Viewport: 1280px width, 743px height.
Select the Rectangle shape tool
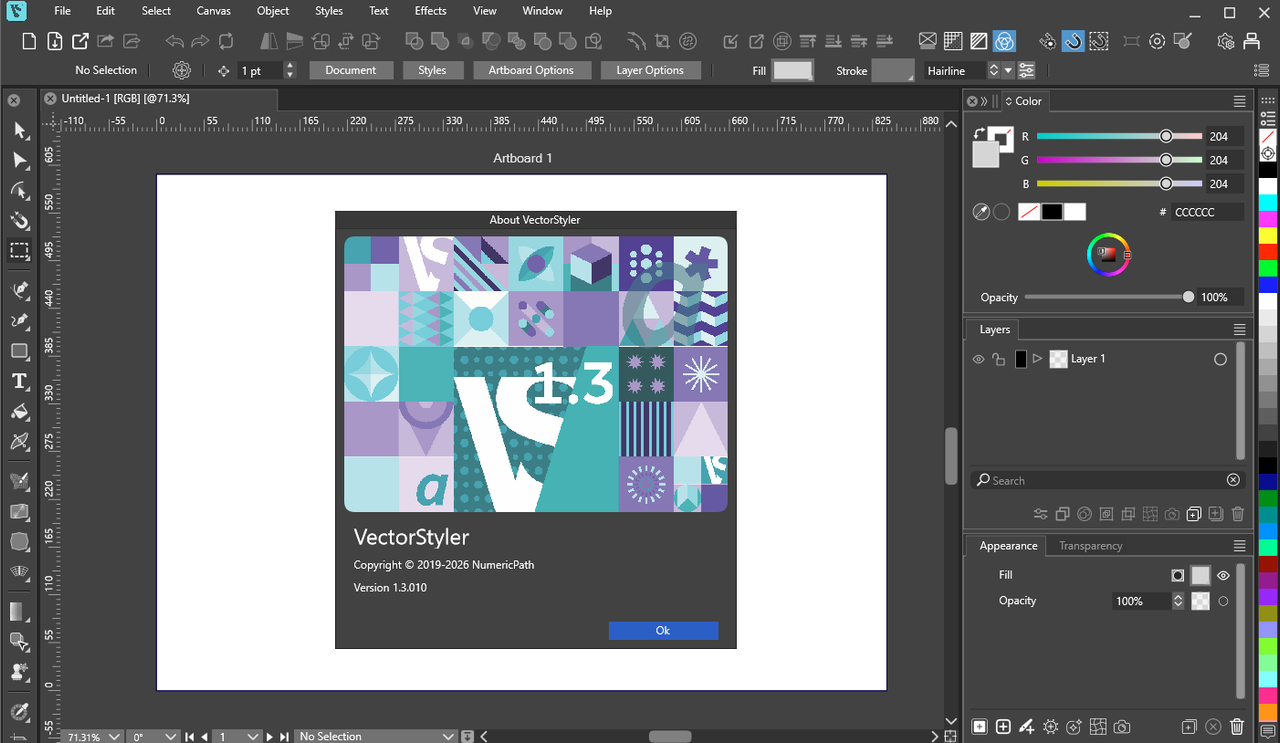19,351
